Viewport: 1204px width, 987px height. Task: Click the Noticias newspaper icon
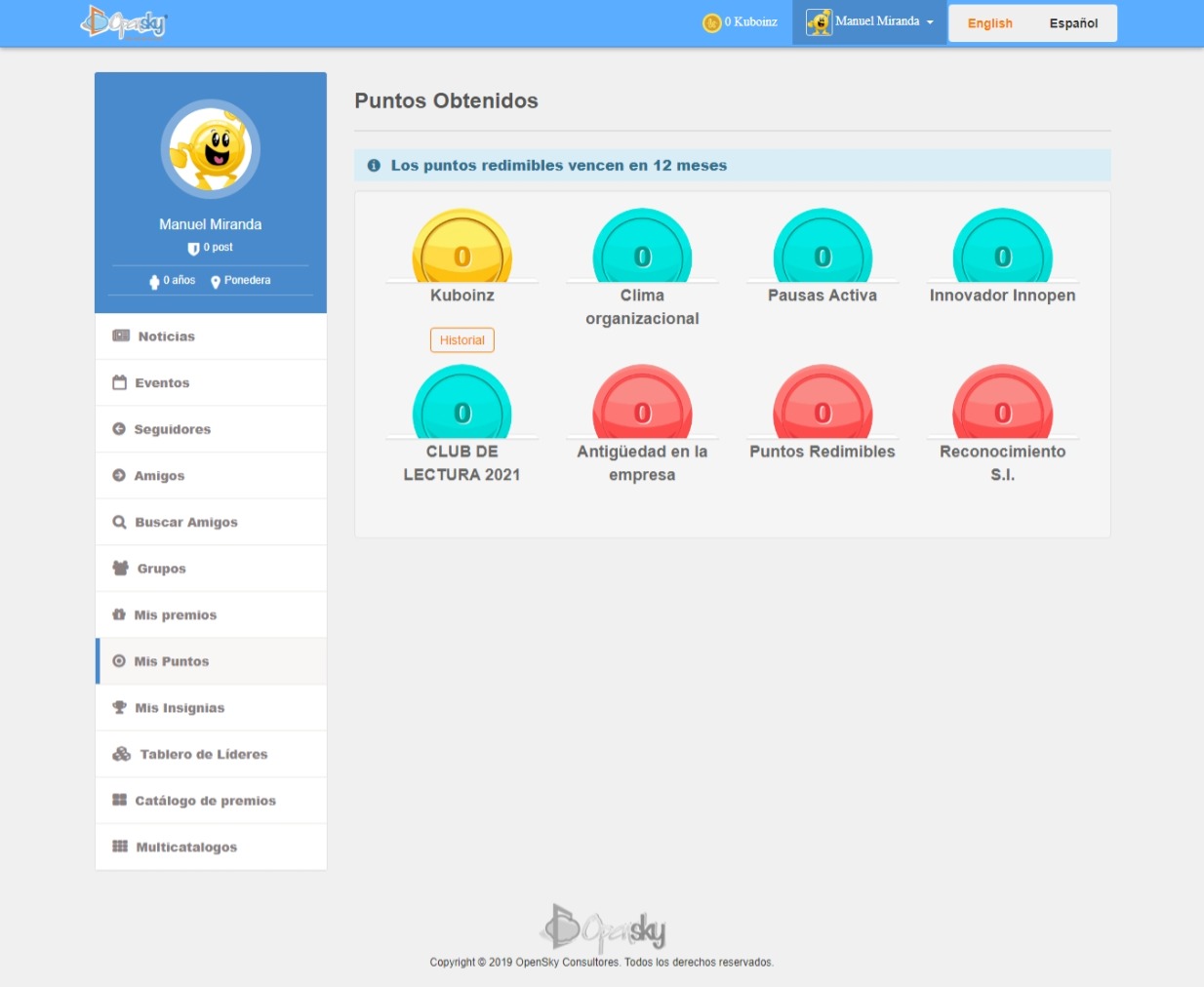point(121,336)
